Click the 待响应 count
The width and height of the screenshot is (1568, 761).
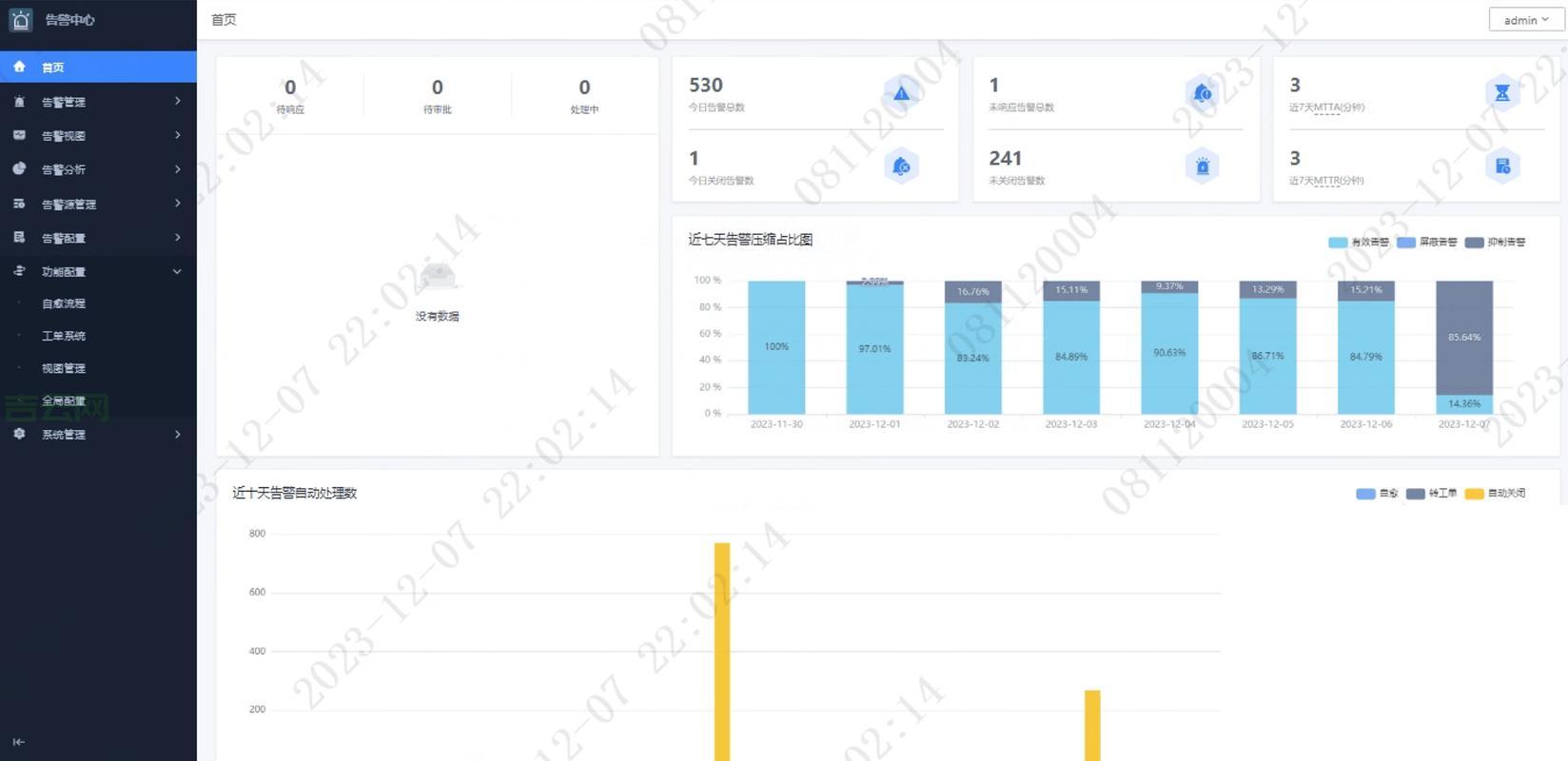coord(290,88)
